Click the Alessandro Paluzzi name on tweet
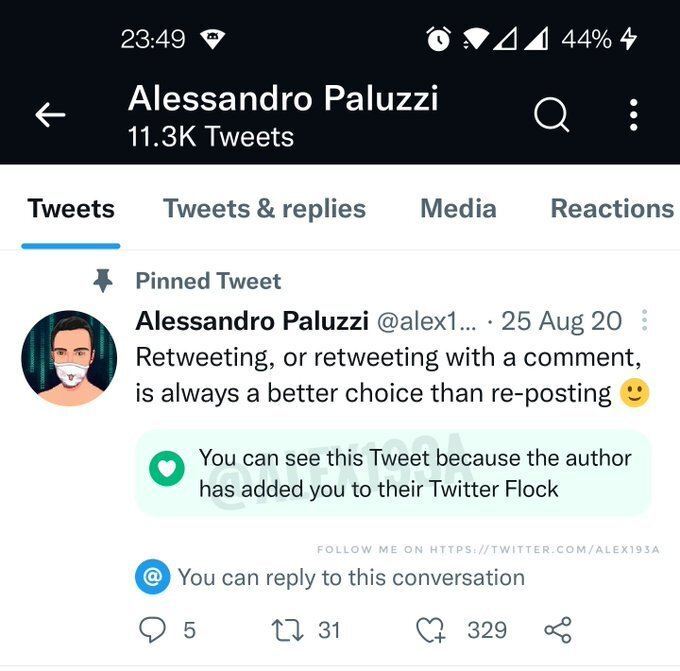 [250, 321]
